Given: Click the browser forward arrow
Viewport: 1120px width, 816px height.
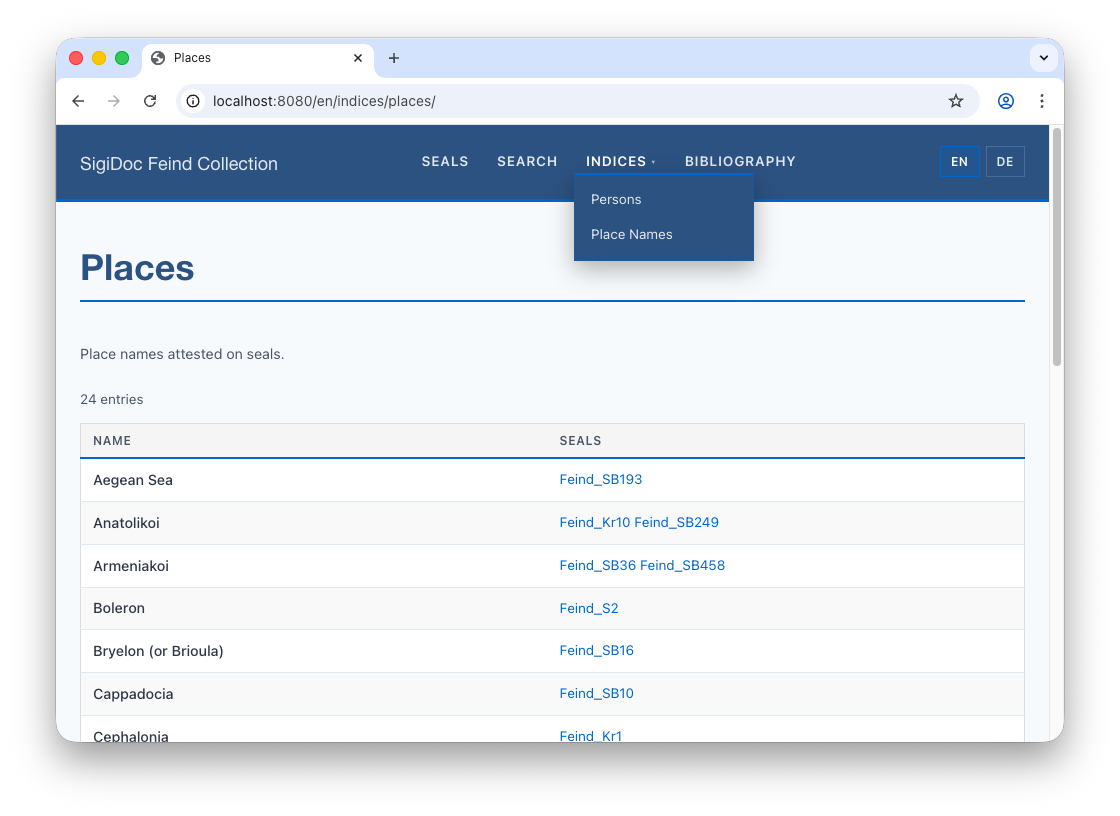Looking at the screenshot, I should pos(114,101).
